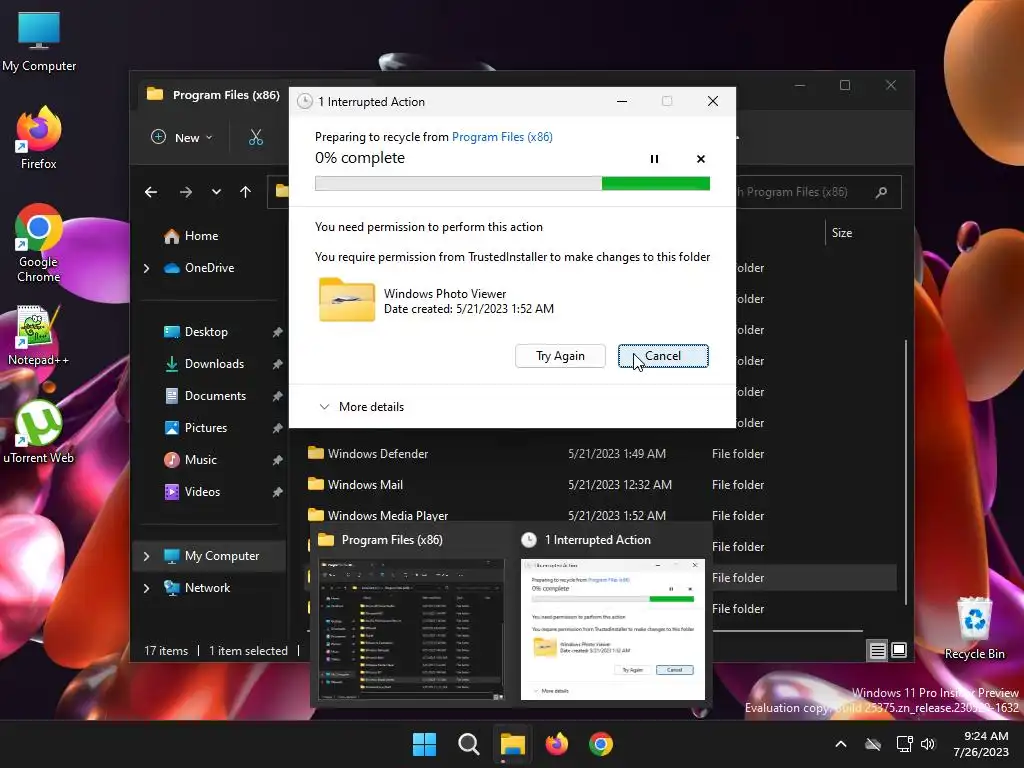Open taskbar Search
Viewport: 1024px width, 768px height.
pos(469,744)
